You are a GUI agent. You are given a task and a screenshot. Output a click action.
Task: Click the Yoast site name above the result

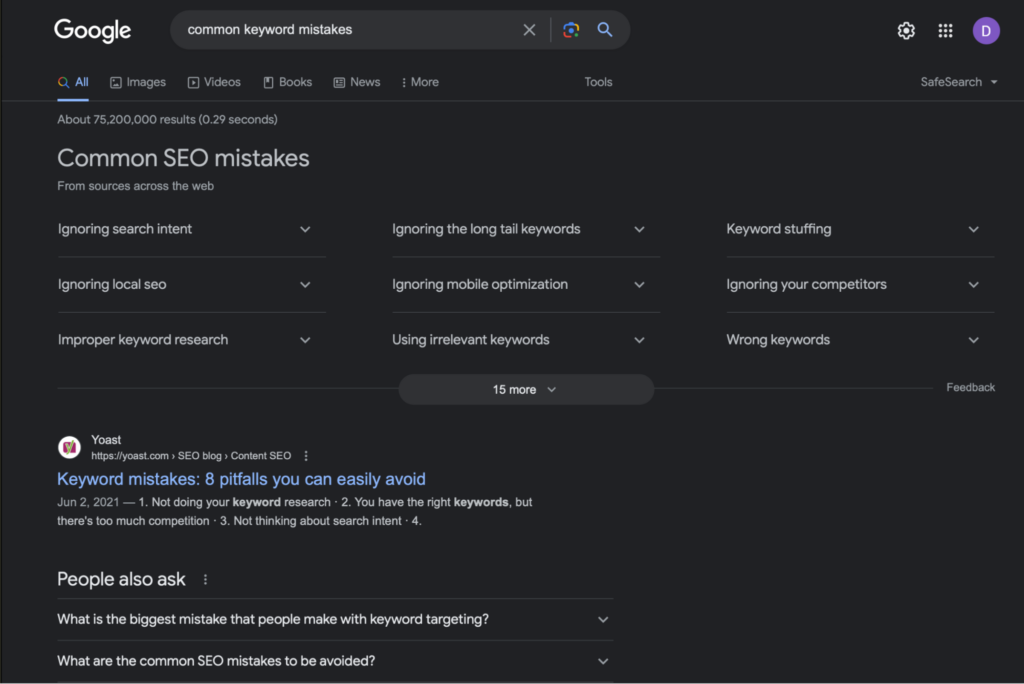pos(106,440)
